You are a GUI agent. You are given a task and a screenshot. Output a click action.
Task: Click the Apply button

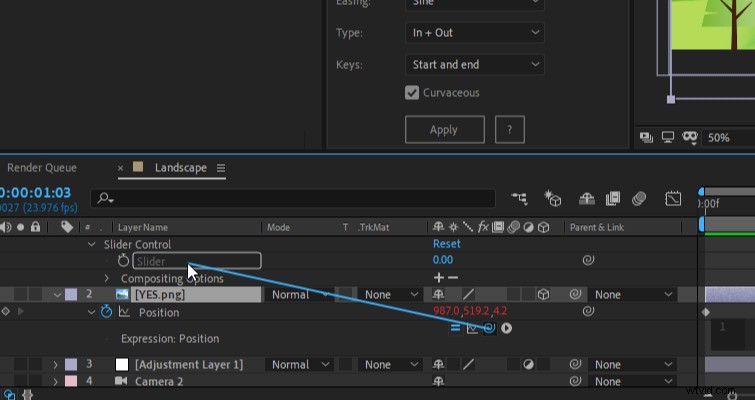[444, 129]
